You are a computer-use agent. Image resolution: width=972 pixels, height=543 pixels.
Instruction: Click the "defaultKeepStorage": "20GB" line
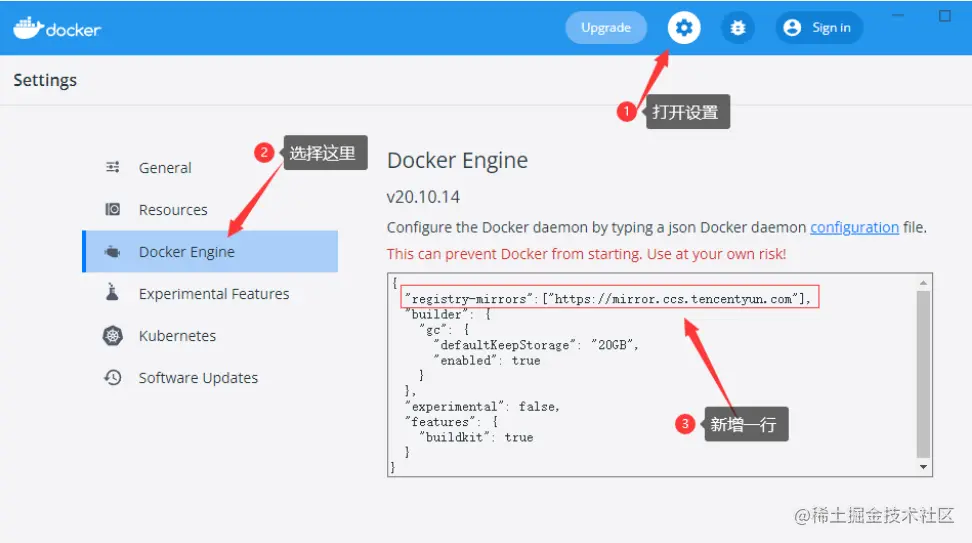point(536,345)
